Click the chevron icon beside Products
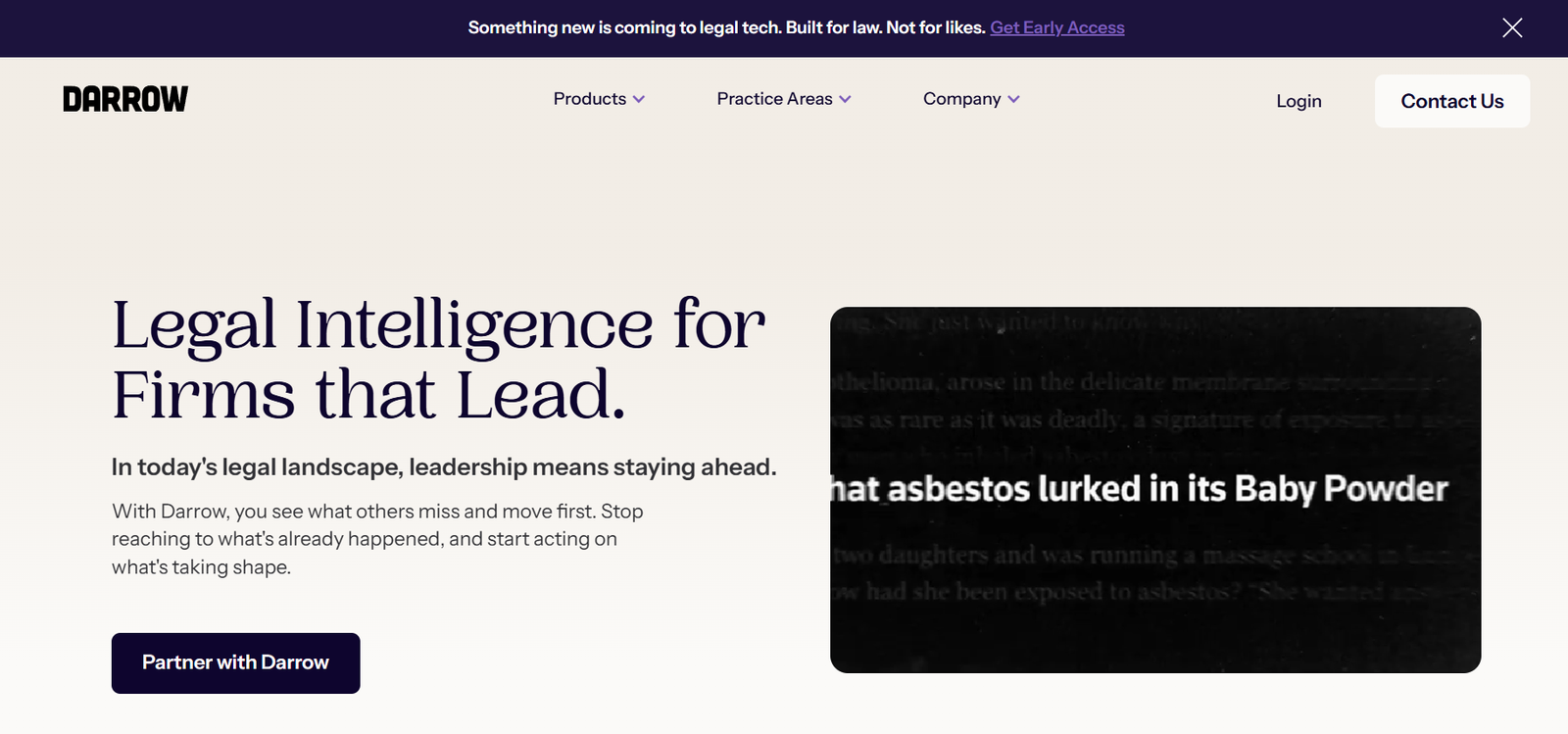This screenshot has height=734, width=1568. tap(639, 99)
